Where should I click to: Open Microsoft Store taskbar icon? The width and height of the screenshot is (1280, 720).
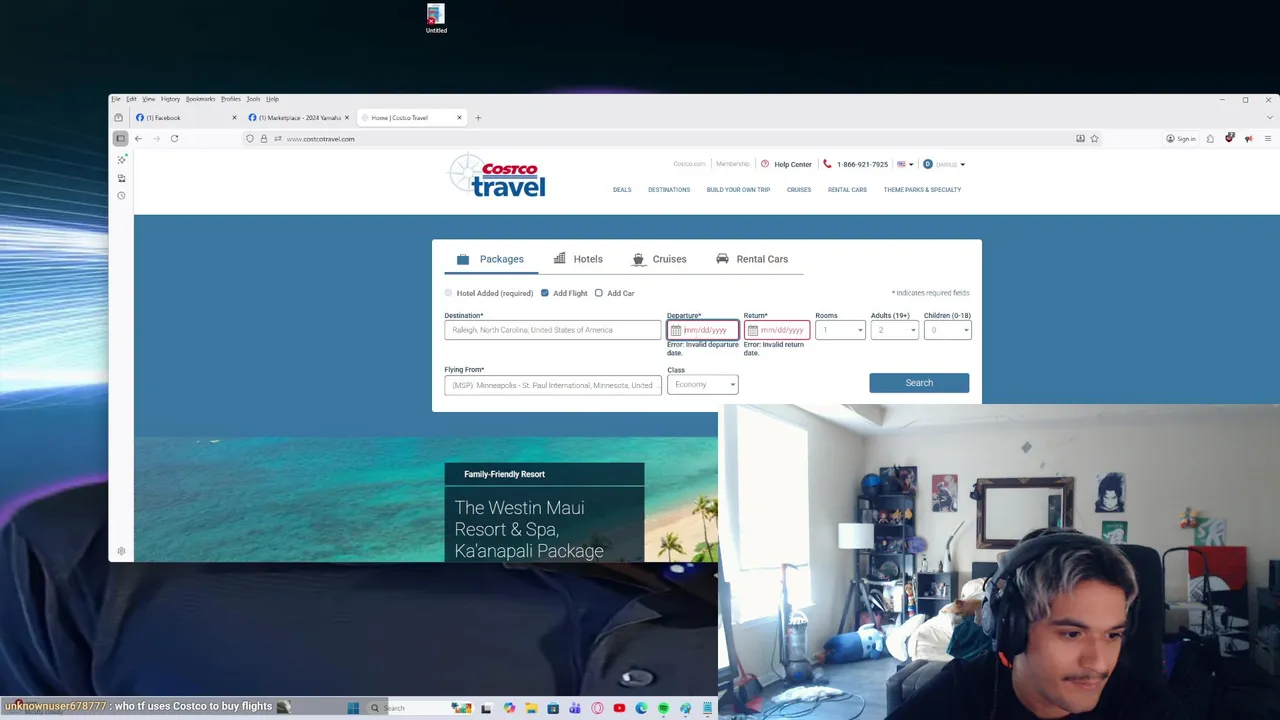pos(553,708)
